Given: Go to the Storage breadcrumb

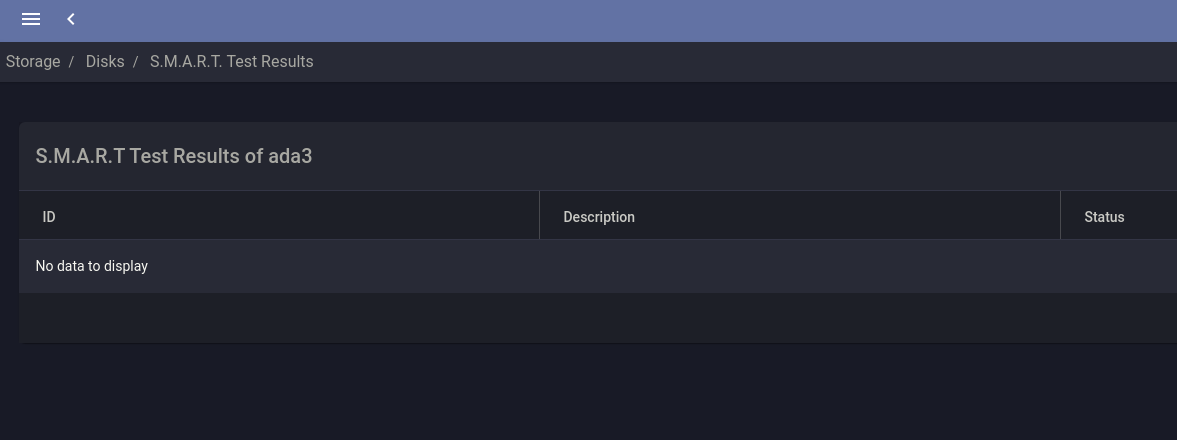Looking at the screenshot, I should coord(33,62).
